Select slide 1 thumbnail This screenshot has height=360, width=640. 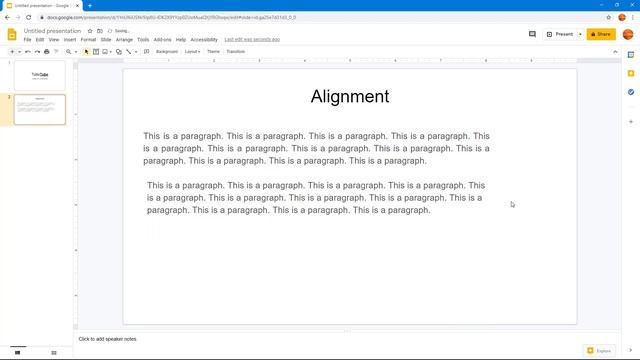tap(40, 76)
